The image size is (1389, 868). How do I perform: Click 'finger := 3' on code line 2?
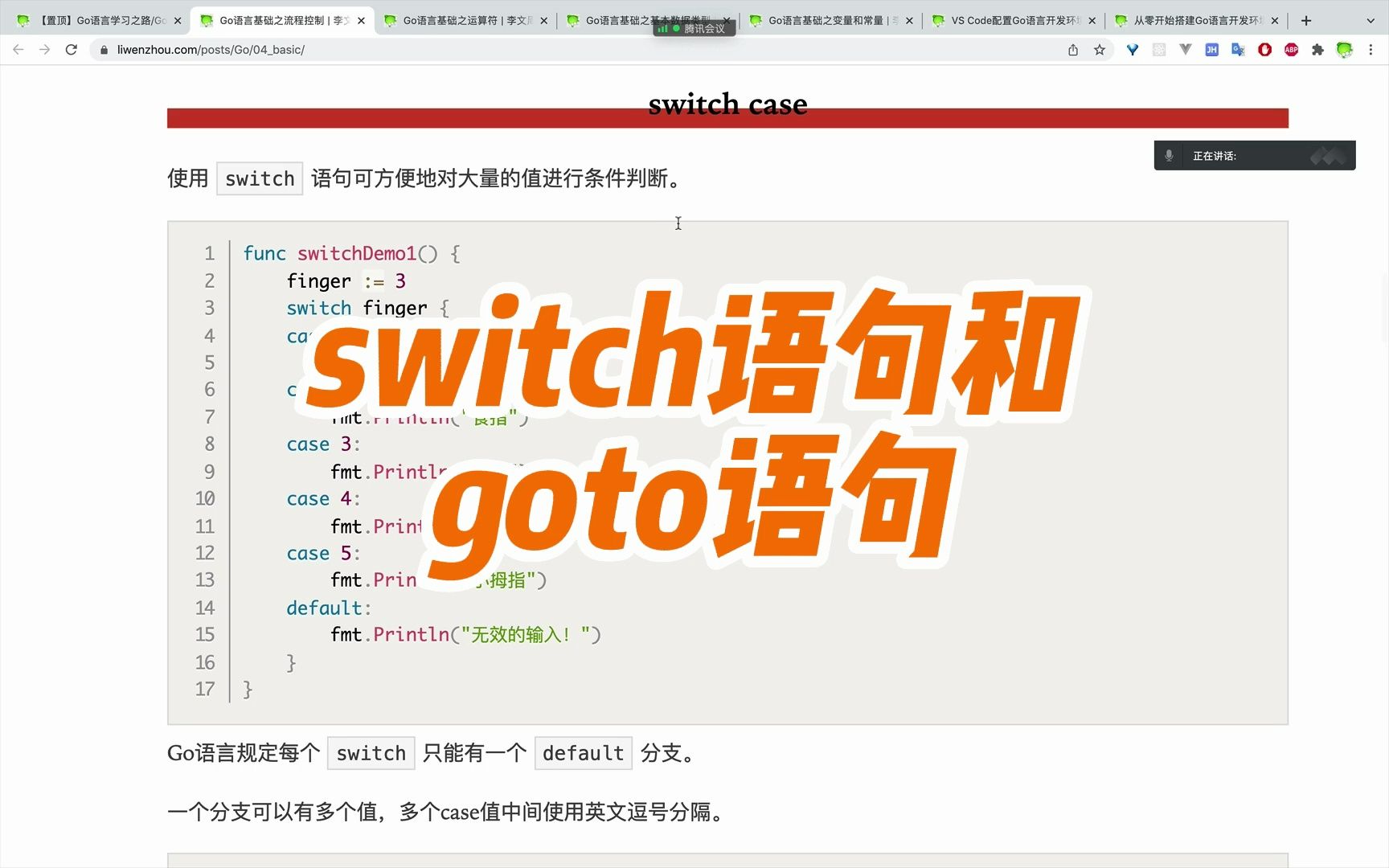click(346, 281)
